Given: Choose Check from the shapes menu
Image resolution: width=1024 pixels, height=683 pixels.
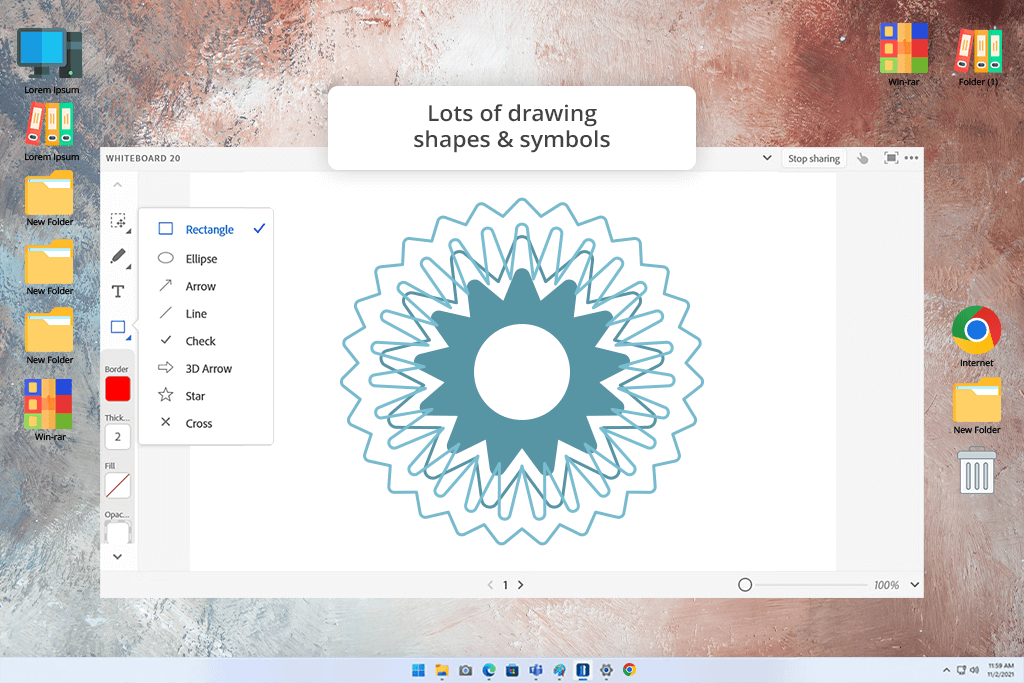Looking at the screenshot, I should click(206, 341).
